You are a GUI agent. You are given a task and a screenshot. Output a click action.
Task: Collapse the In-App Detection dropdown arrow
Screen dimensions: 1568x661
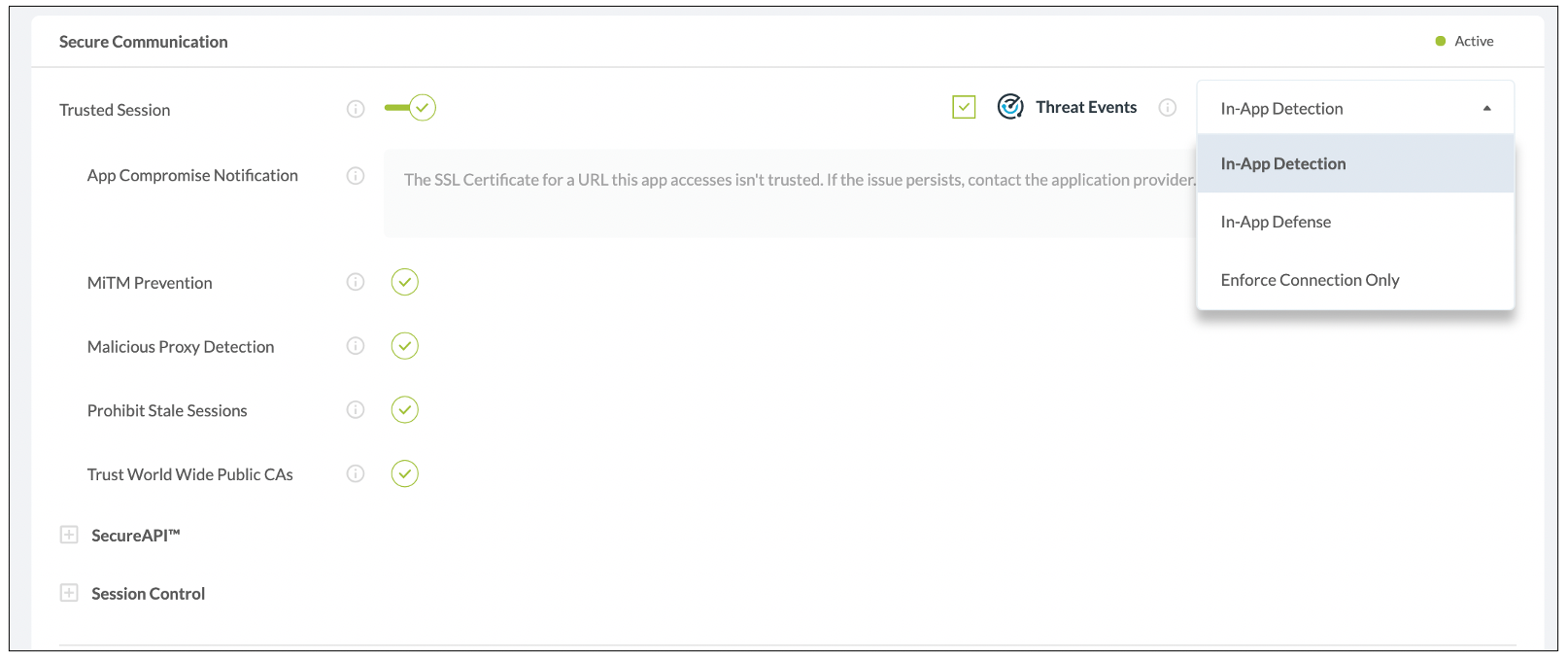coord(1486,109)
